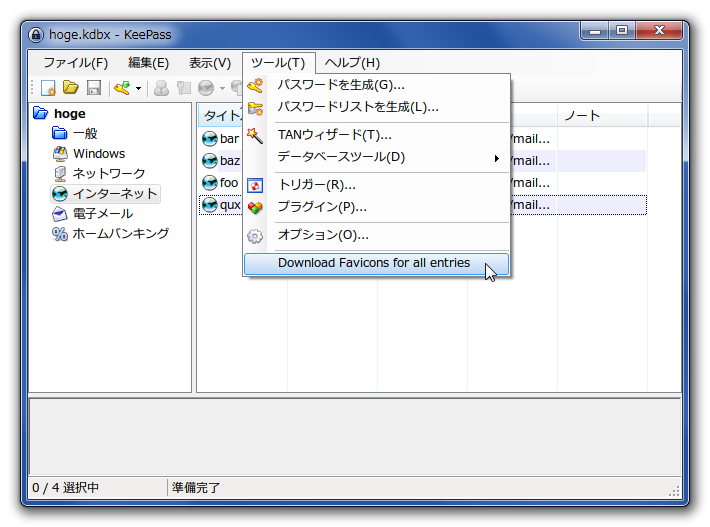Click the 一般 blue folder icon
The height and width of the screenshot is (527, 710).
point(60,133)
